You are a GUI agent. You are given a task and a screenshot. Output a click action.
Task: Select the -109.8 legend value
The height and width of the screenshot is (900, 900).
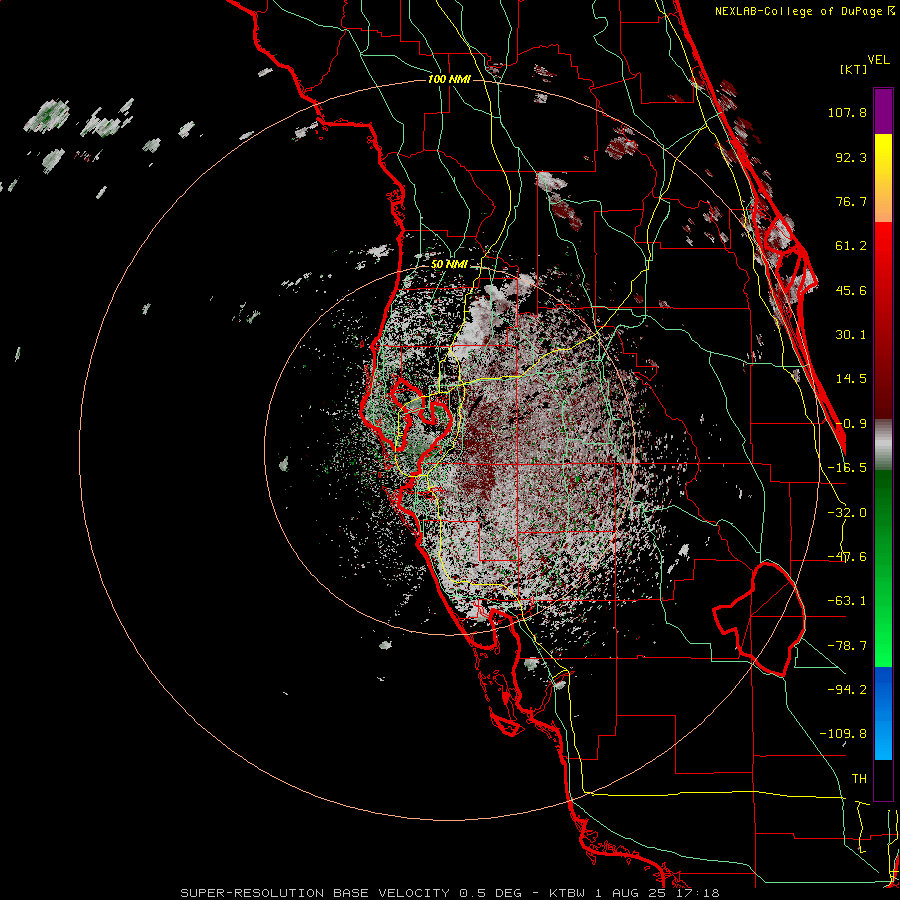point(843,734)
